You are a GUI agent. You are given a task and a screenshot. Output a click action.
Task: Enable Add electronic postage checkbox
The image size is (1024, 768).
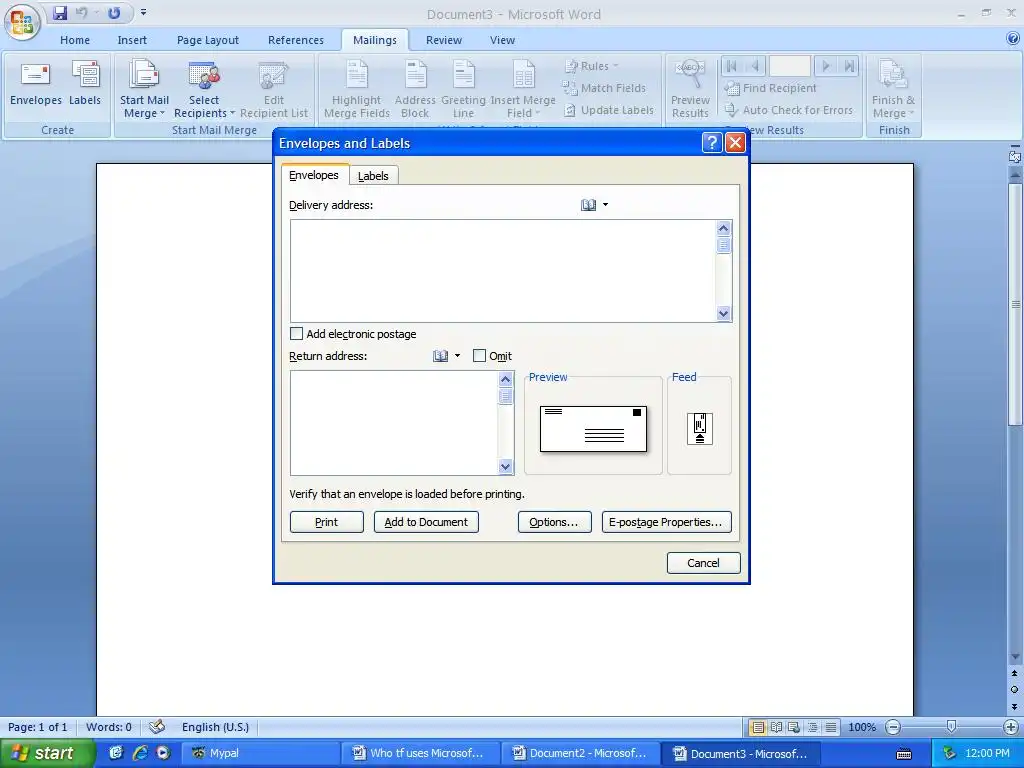point(296,334)
